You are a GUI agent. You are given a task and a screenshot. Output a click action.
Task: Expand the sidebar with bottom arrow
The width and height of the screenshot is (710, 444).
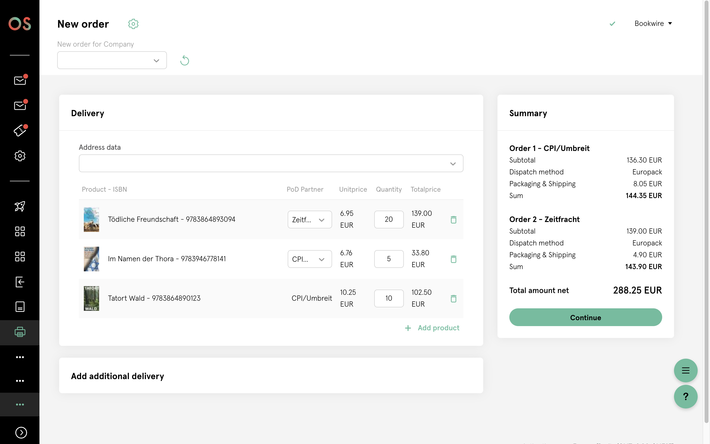[x=19, y=432]
